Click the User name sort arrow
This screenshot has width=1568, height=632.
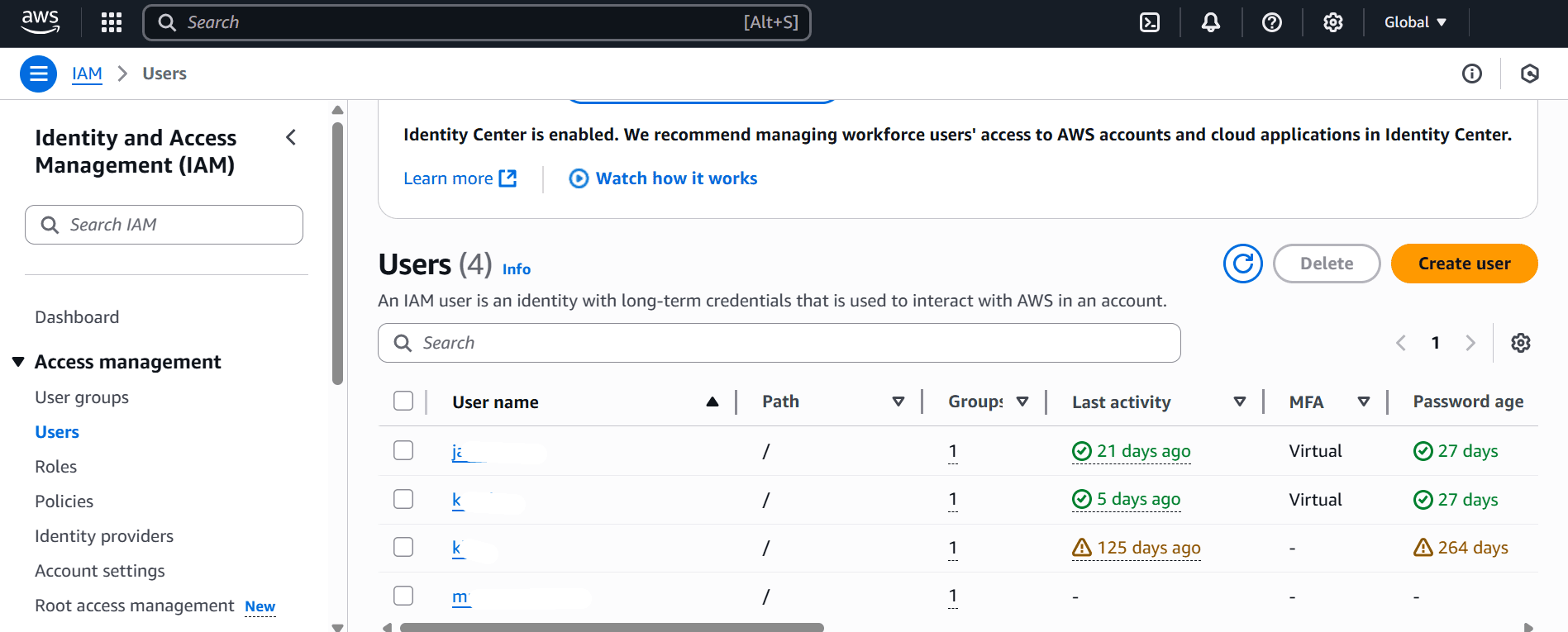pos(713,402)
